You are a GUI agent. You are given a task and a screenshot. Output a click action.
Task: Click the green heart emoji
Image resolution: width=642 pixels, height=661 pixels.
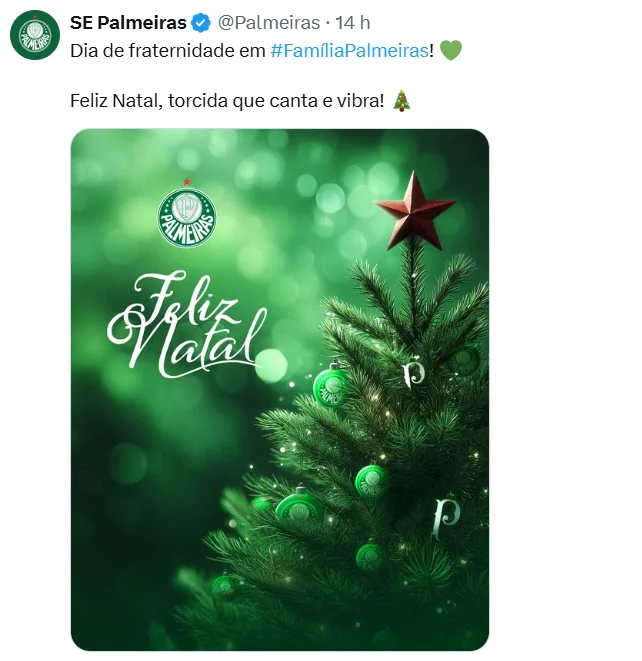451,50
